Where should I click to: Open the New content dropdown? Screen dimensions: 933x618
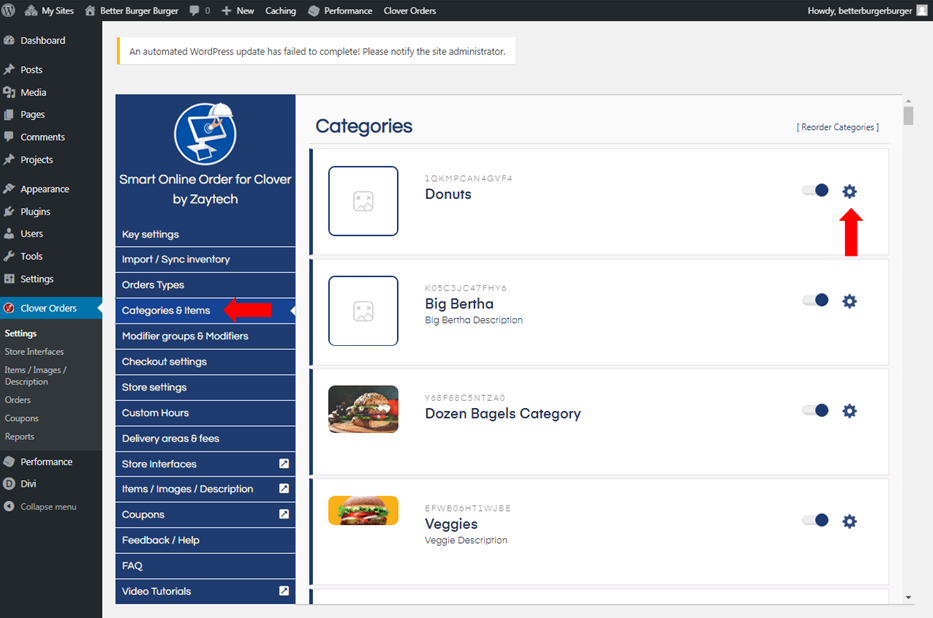[238, 10]
